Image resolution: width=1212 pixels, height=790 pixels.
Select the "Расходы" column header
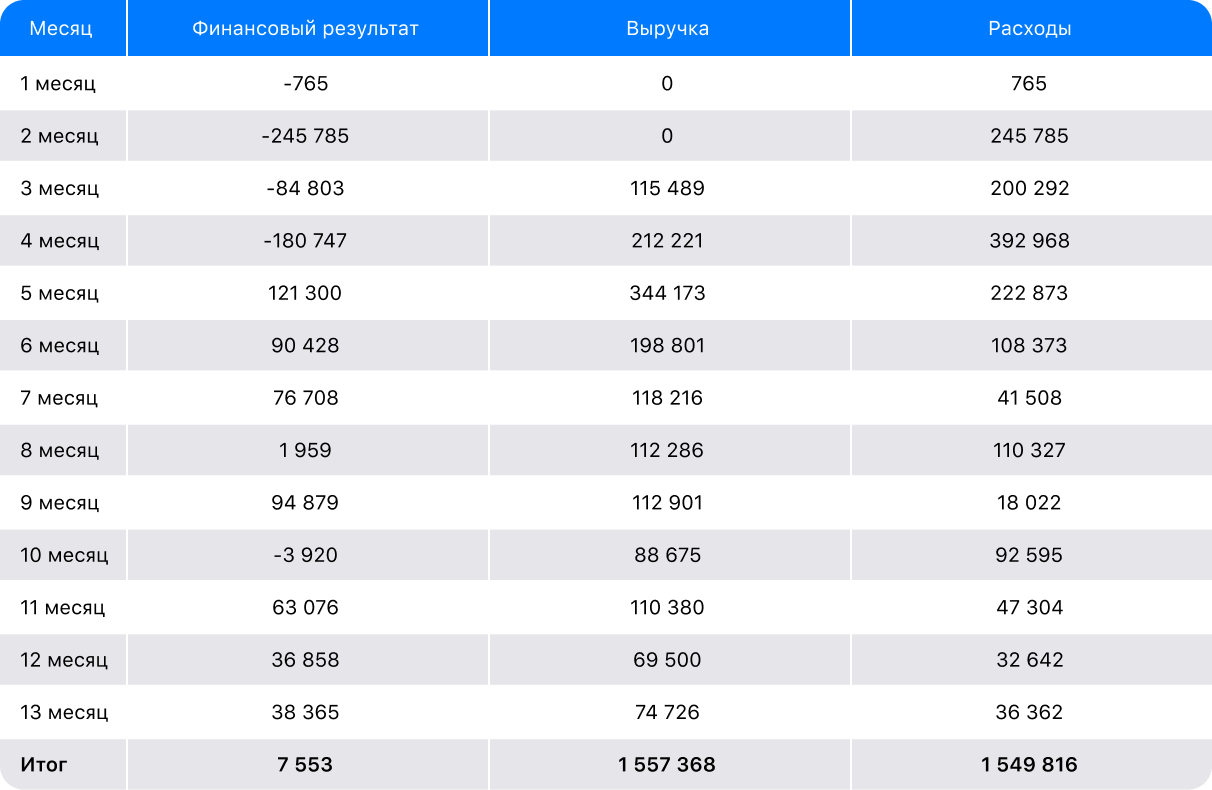[x=1029, y=29]
